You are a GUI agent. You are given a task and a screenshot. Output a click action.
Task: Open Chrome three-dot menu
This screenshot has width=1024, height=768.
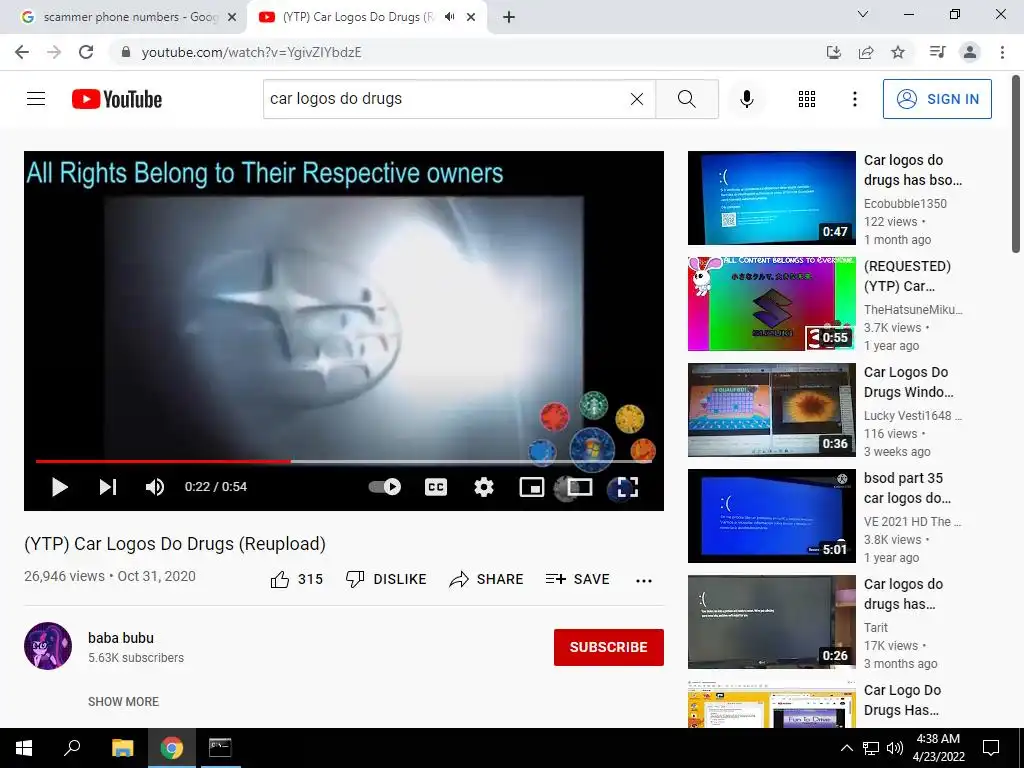[1002, 52]
